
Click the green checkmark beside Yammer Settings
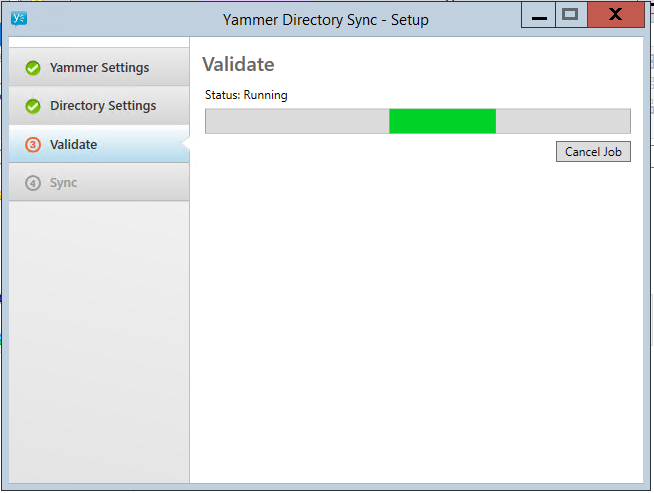[33, 68]
